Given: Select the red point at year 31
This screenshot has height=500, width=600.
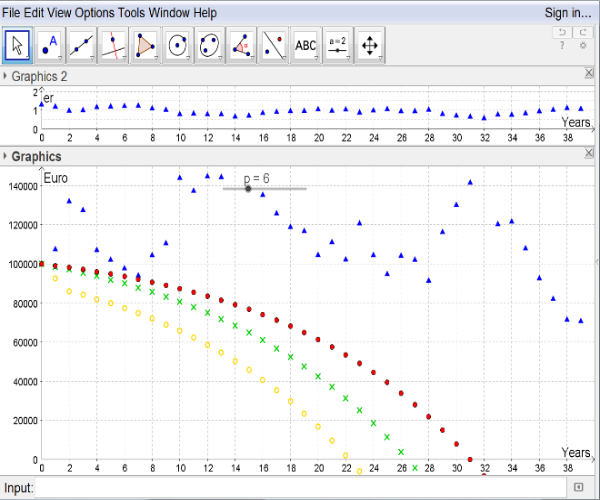Looking at the screenshot, I should [x=470, y=459].
